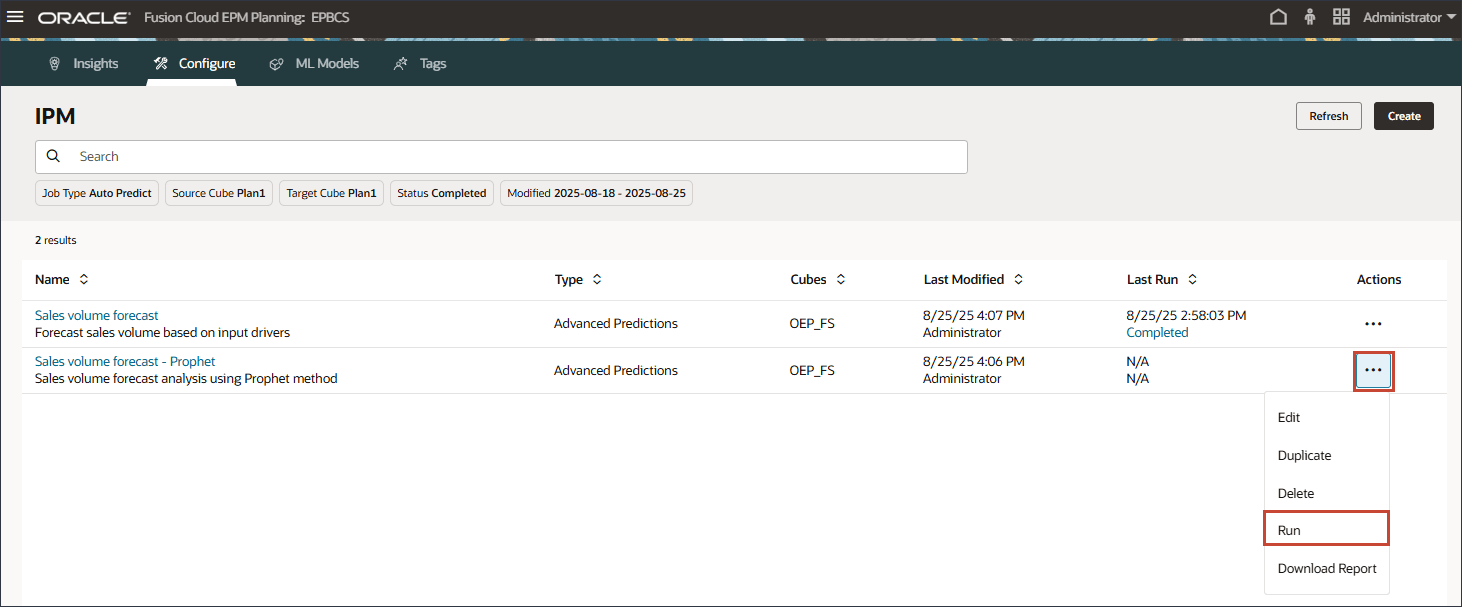Click the Configure tools icon
The width and height of the screenshot is (1462, 607).
161,63
